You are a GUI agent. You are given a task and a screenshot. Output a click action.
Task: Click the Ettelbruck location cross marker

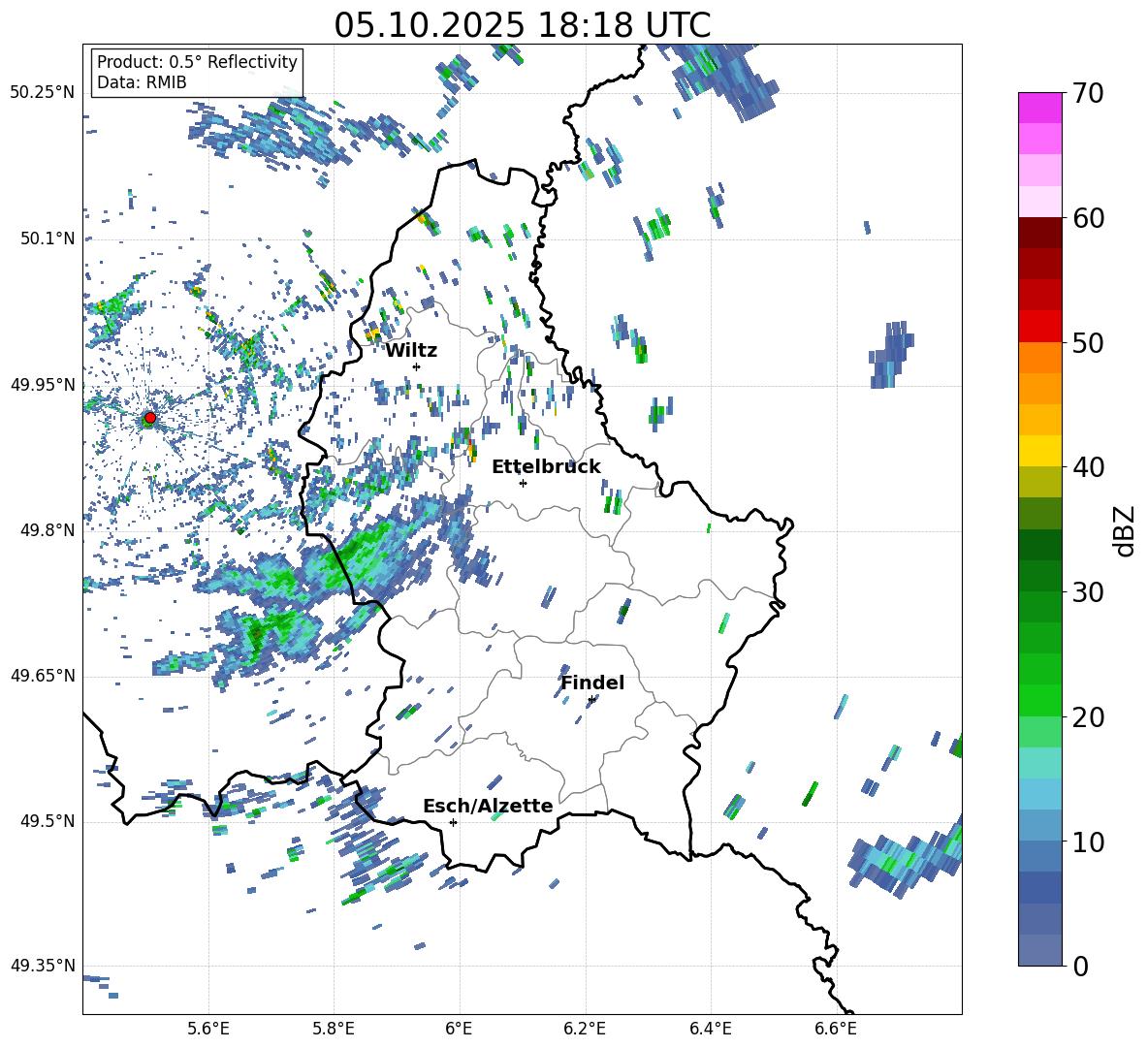click(x=523, y=483)
